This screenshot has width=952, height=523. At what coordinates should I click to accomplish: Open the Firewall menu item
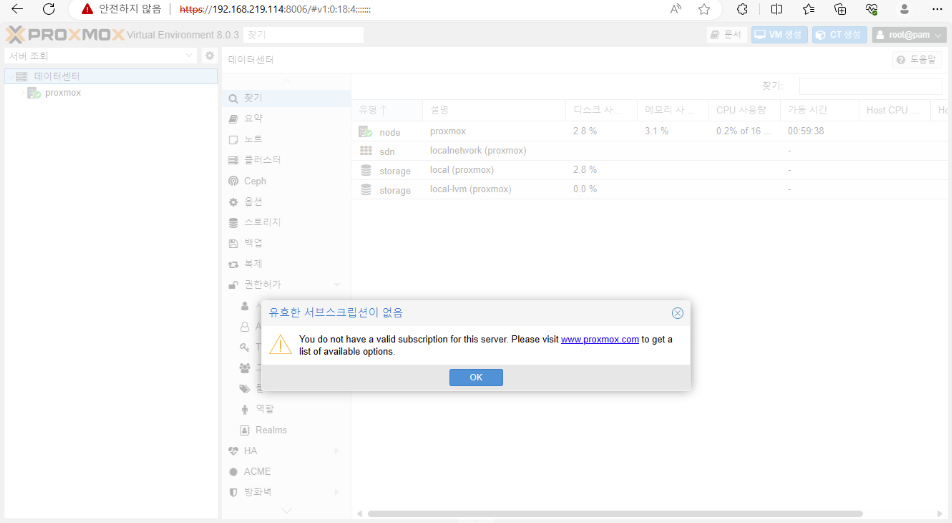pyautogui.click(x=286, y=492)
